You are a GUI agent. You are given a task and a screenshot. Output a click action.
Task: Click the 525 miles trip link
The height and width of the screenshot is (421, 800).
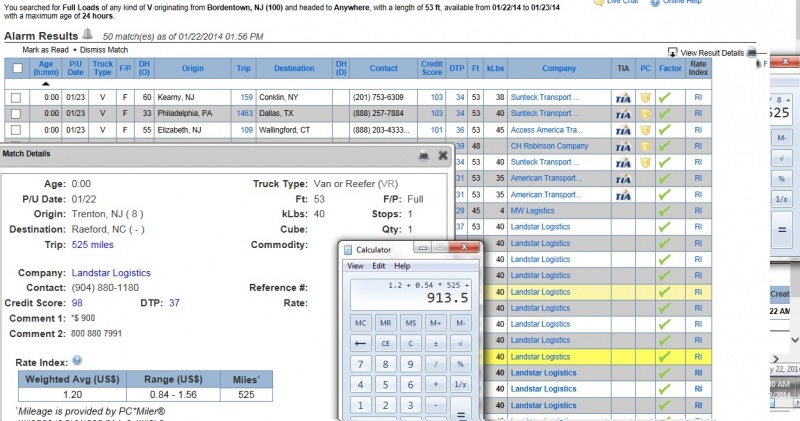(92, 245)
